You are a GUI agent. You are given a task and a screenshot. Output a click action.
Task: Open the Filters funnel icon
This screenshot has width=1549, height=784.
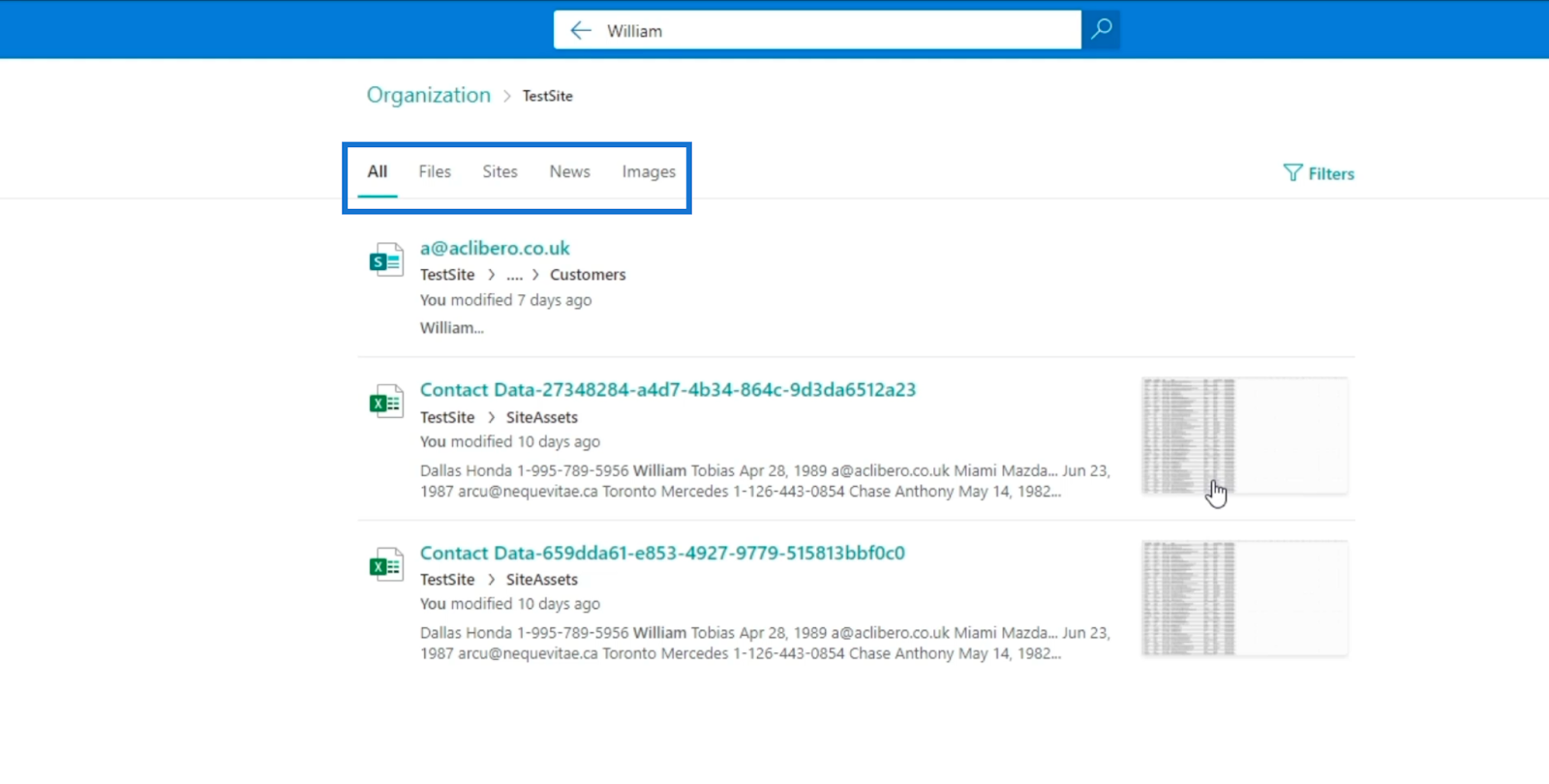[x=1292, y=172]
